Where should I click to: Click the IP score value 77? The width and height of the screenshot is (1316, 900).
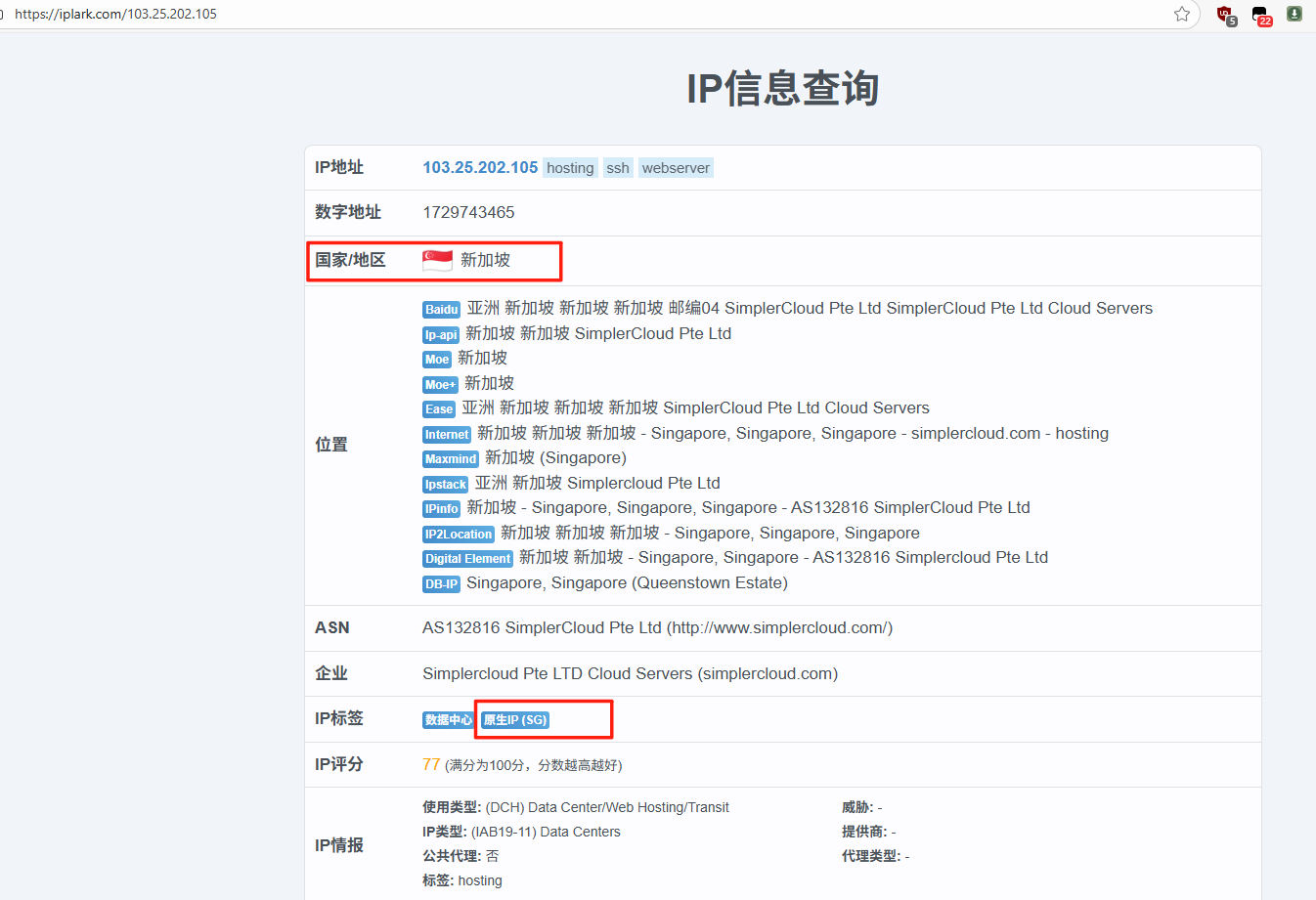pyautogui.click(x=431, y=764)
